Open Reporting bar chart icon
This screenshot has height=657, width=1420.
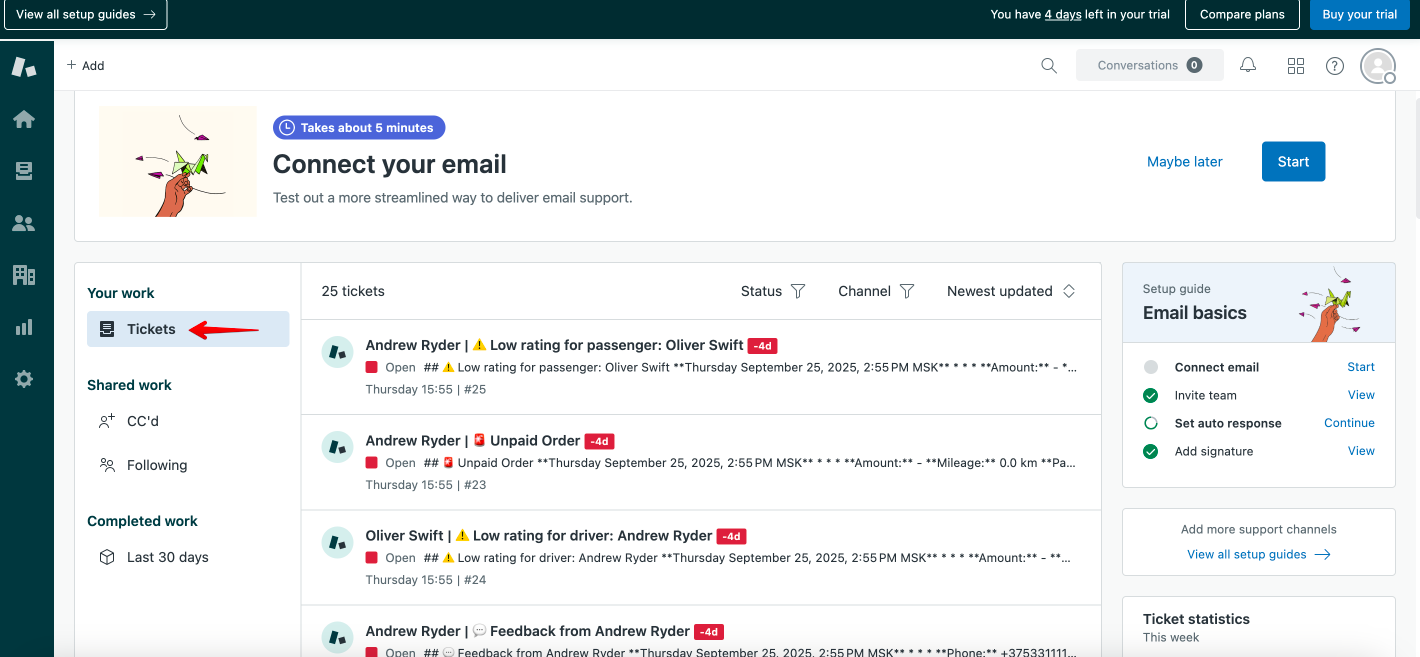[24, 327]
